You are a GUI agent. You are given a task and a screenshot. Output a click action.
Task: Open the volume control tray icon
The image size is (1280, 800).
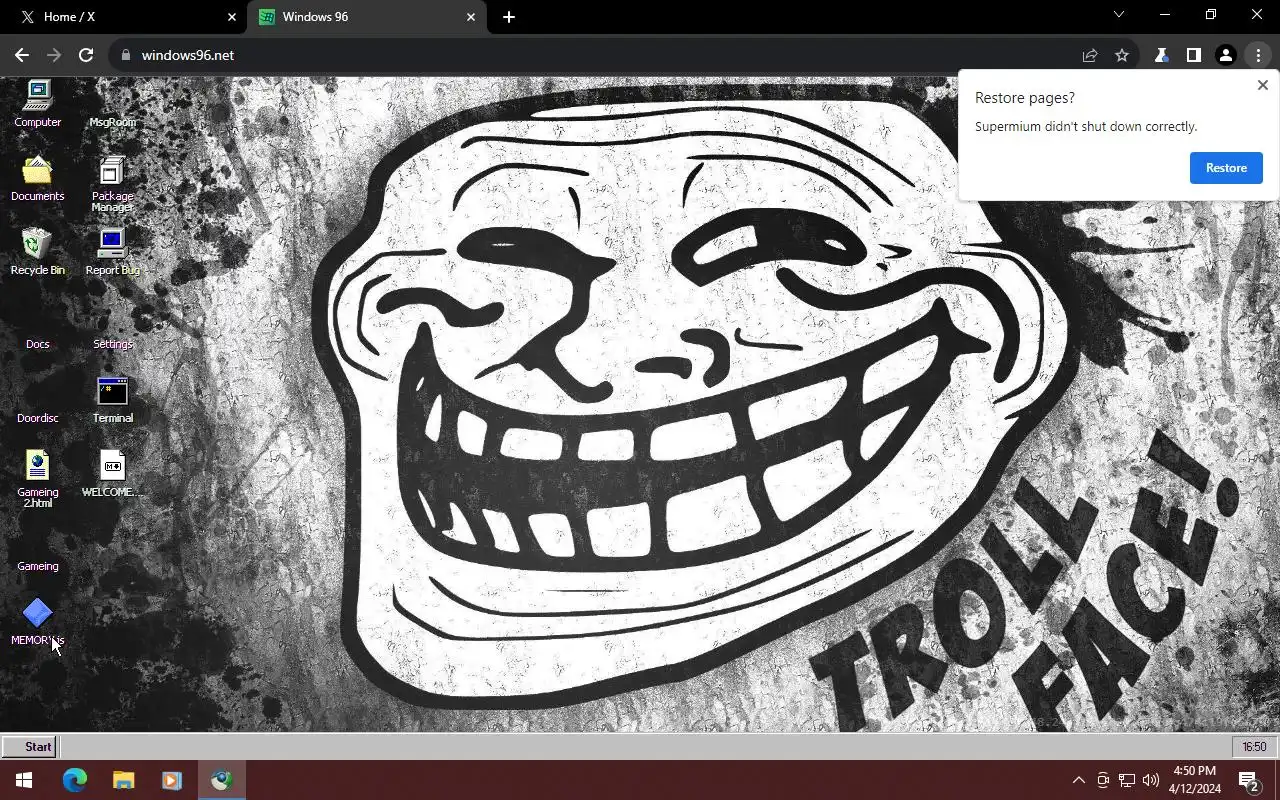1151,780
